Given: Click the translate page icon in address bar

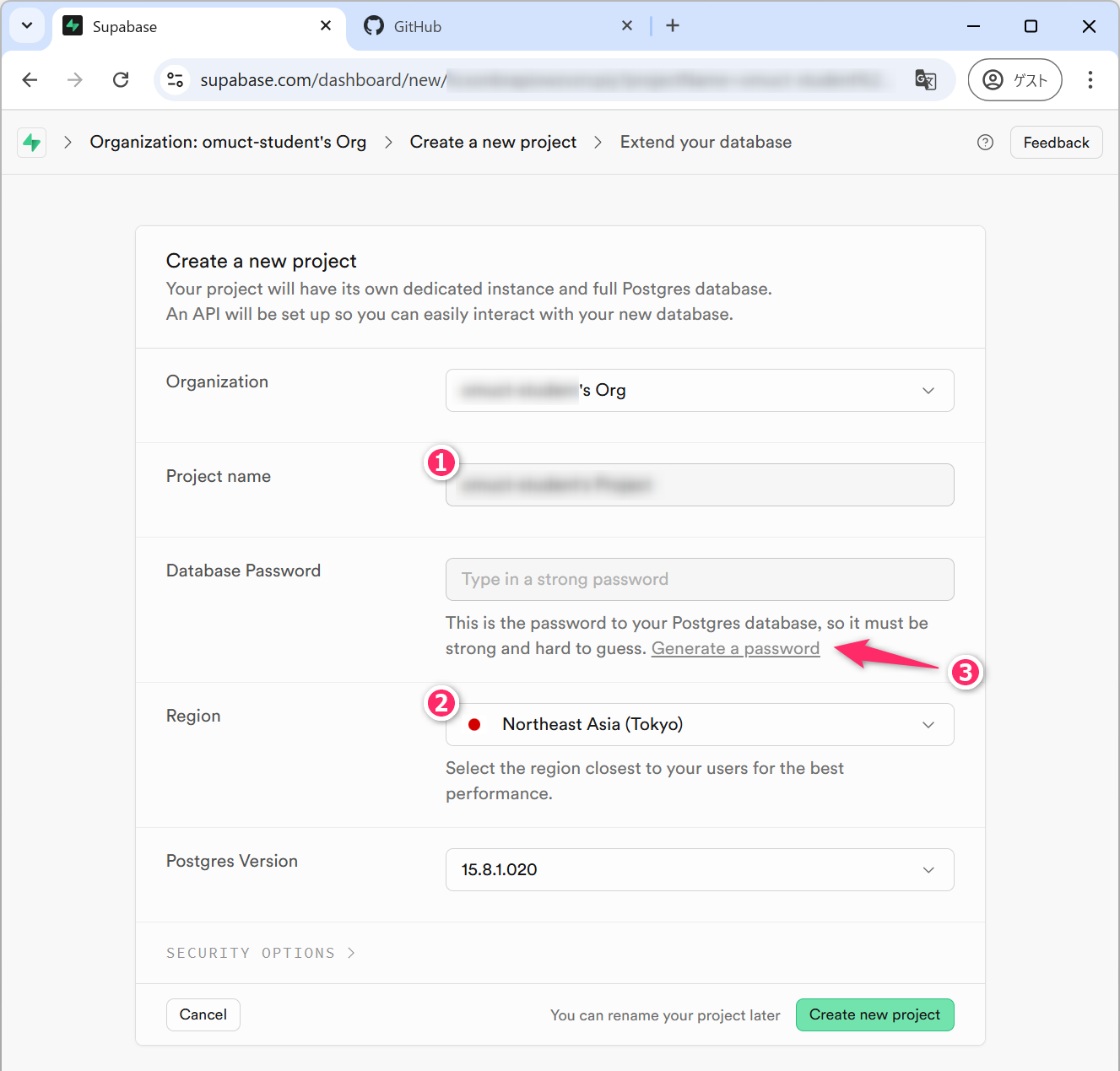Looking at the screenshot, I should pyautogui.click(x=925, y=80).
